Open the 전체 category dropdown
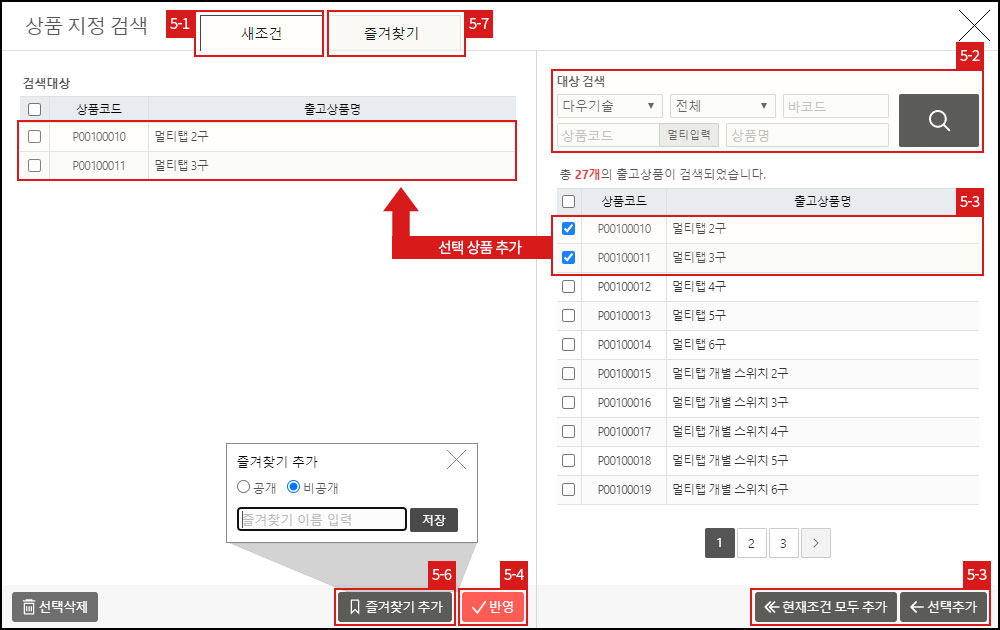Screen dimensions: 1000x630 722,105
